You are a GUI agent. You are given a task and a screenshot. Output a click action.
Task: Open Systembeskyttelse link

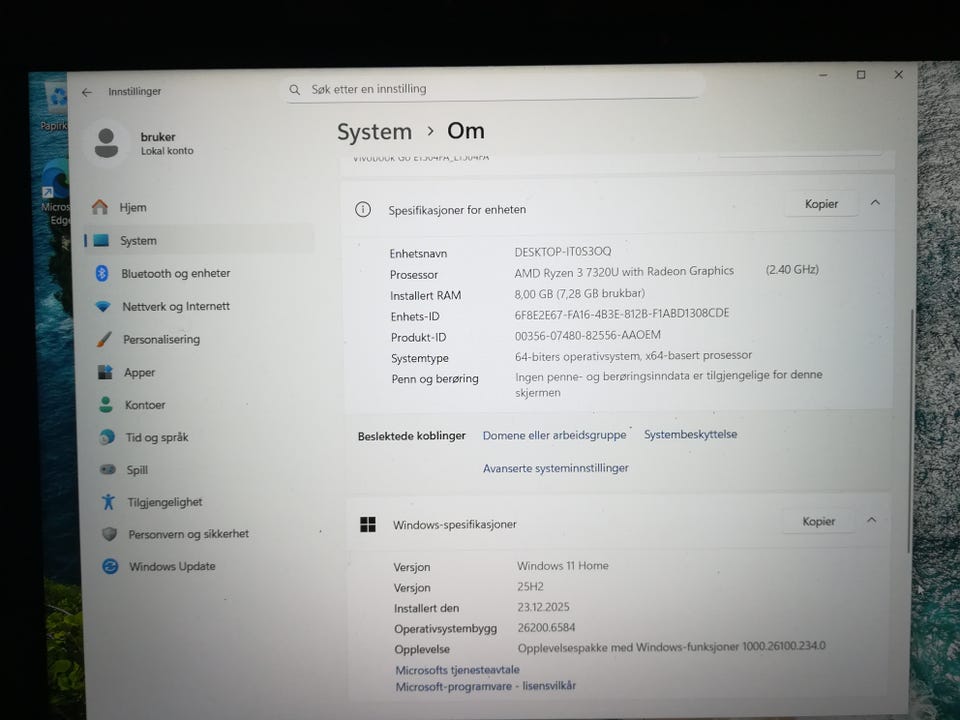point(690,434)
